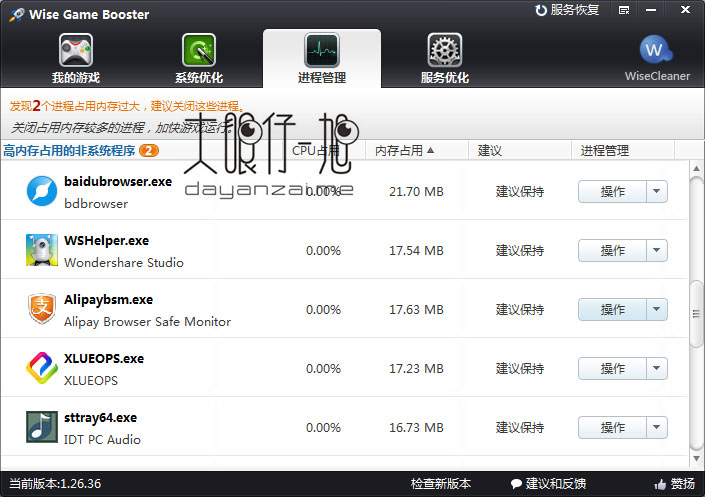Expand 操作 dropdown arrow for sttray64.exe

(x=656, y=427)
